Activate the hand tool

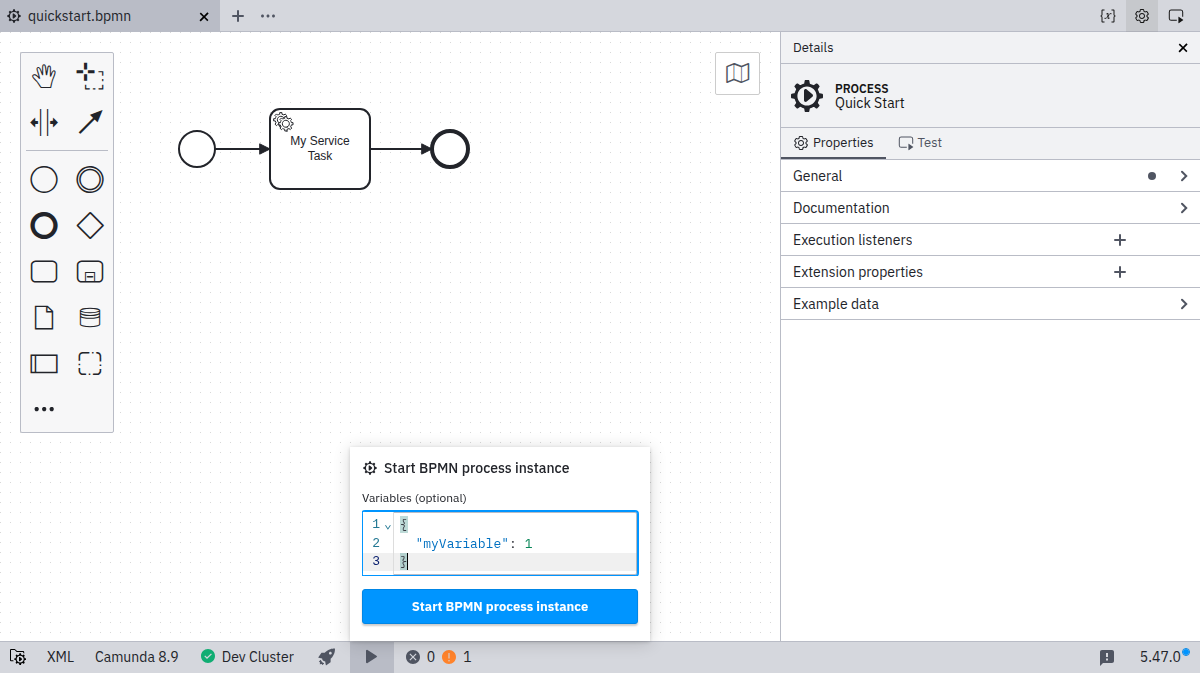[44, 76]
